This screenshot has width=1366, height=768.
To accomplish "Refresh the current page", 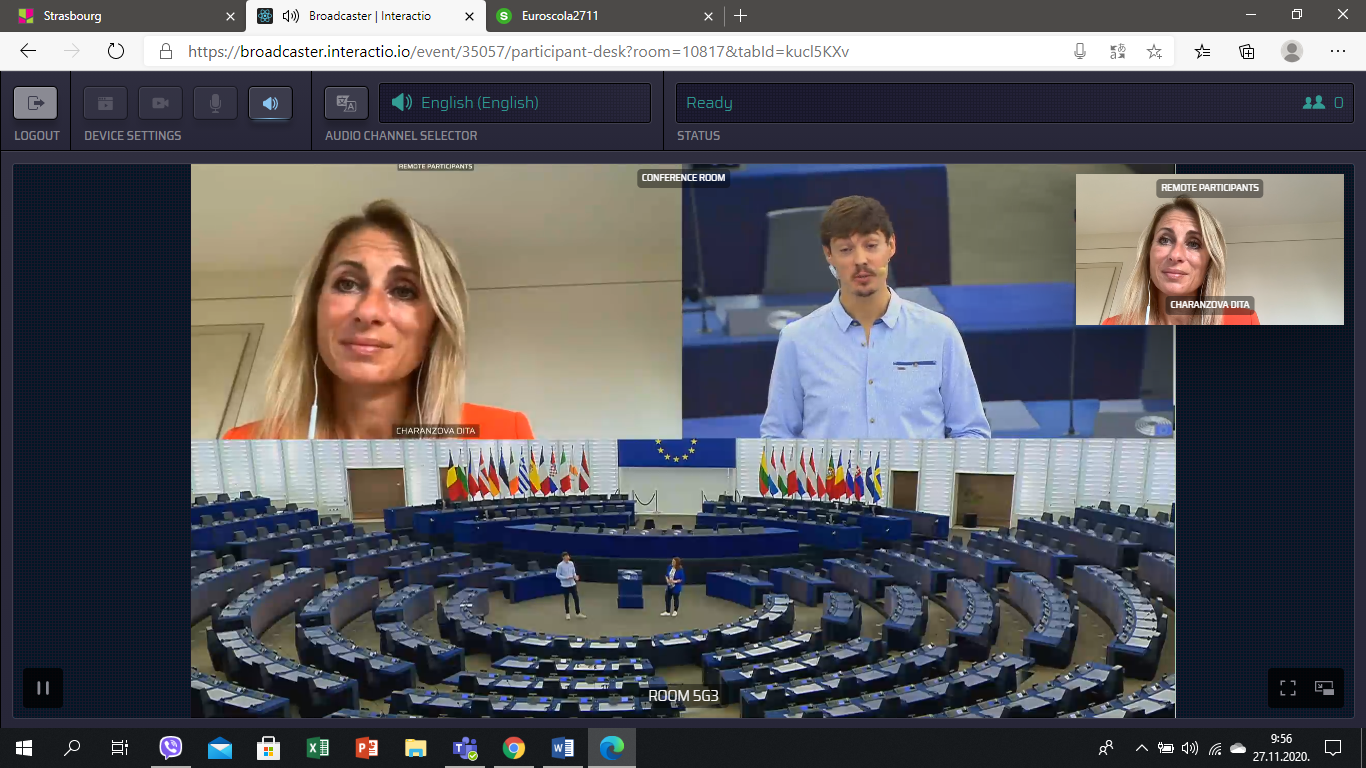I will coord(116,52).
